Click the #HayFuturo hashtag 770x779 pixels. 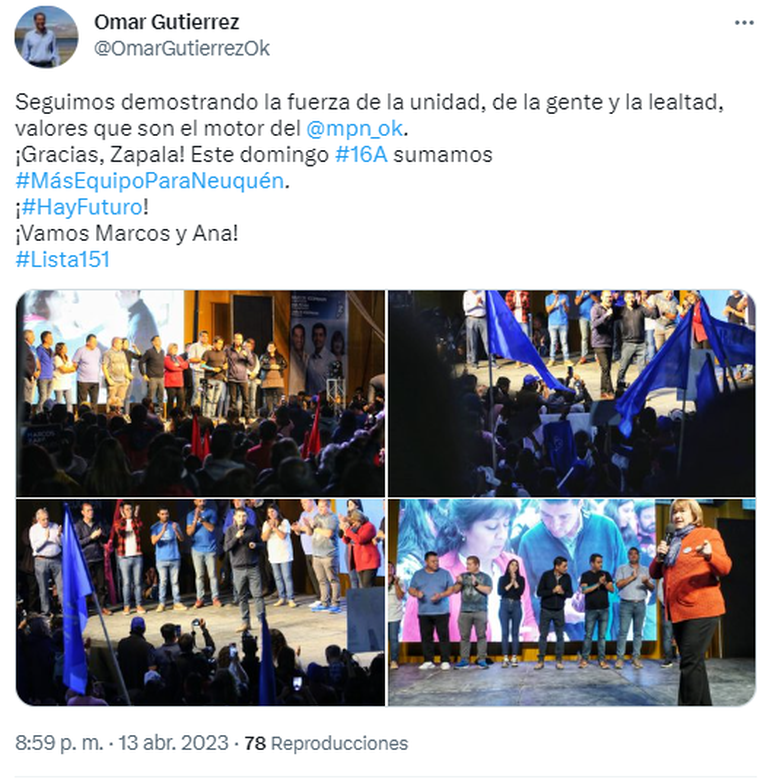pos(82,207)
